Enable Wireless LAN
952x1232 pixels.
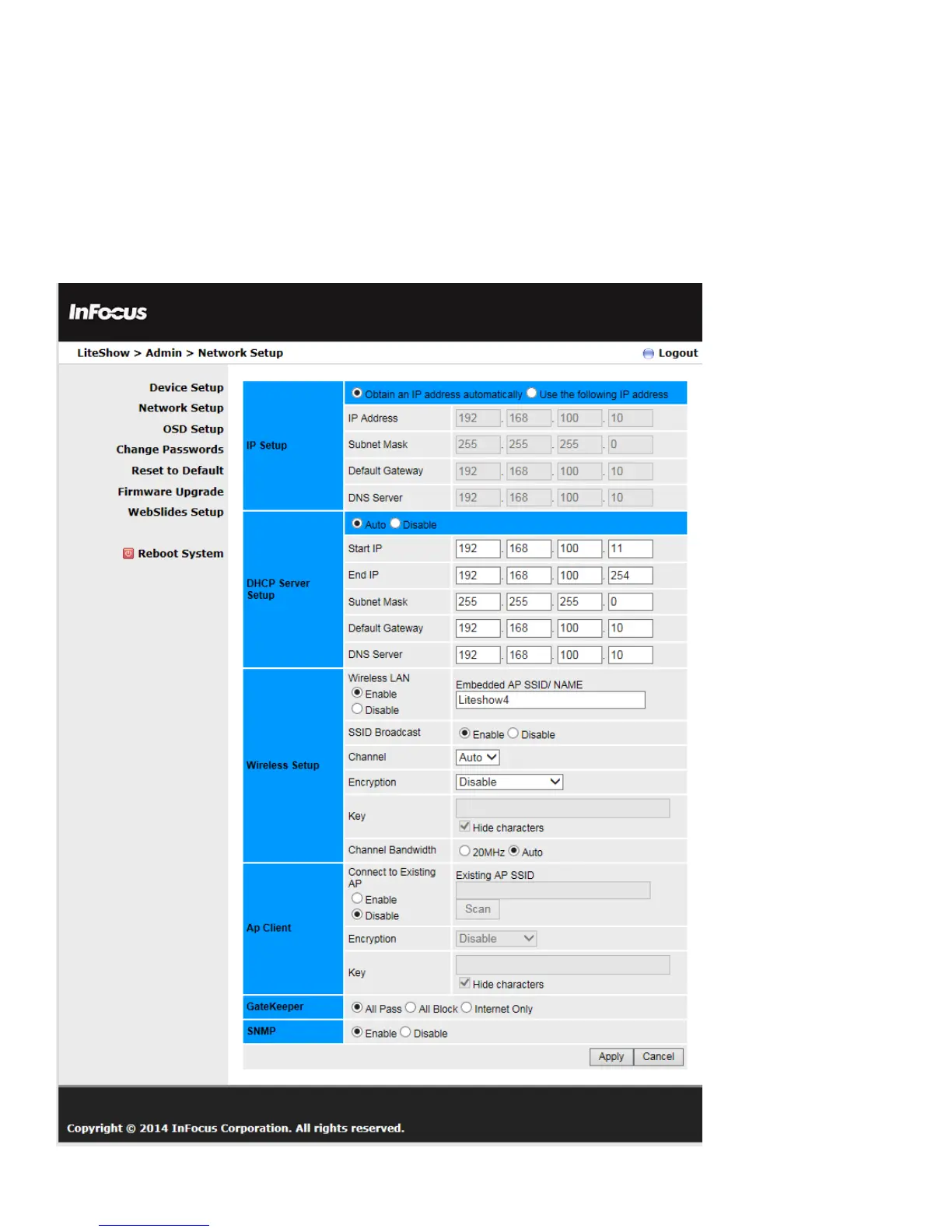[357, 693]
